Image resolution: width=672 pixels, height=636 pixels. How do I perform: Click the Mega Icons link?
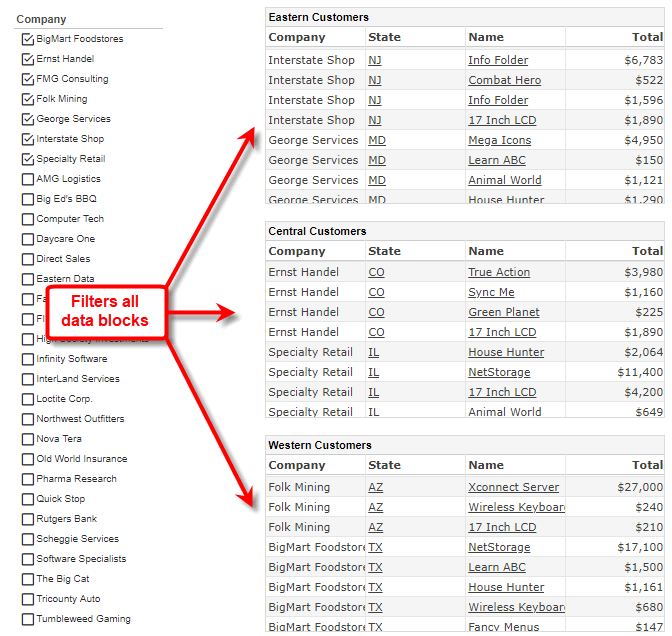tap(499, 140)
